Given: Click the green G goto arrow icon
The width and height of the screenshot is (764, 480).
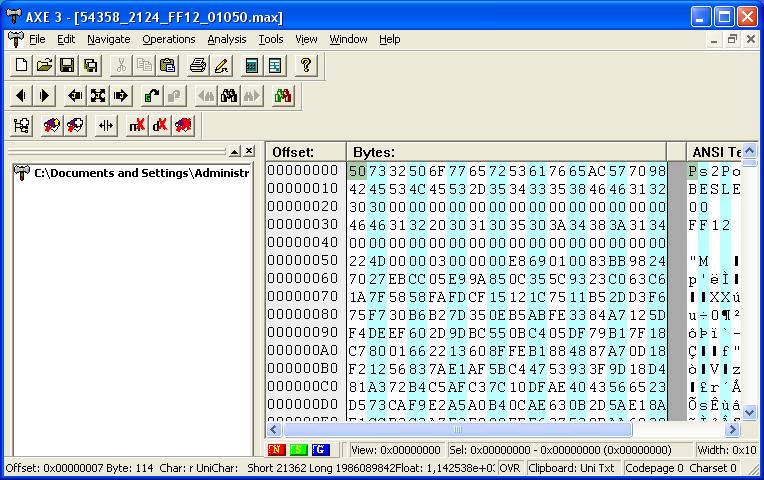Looking at the screenshot, I should click(x=152, y=96).
